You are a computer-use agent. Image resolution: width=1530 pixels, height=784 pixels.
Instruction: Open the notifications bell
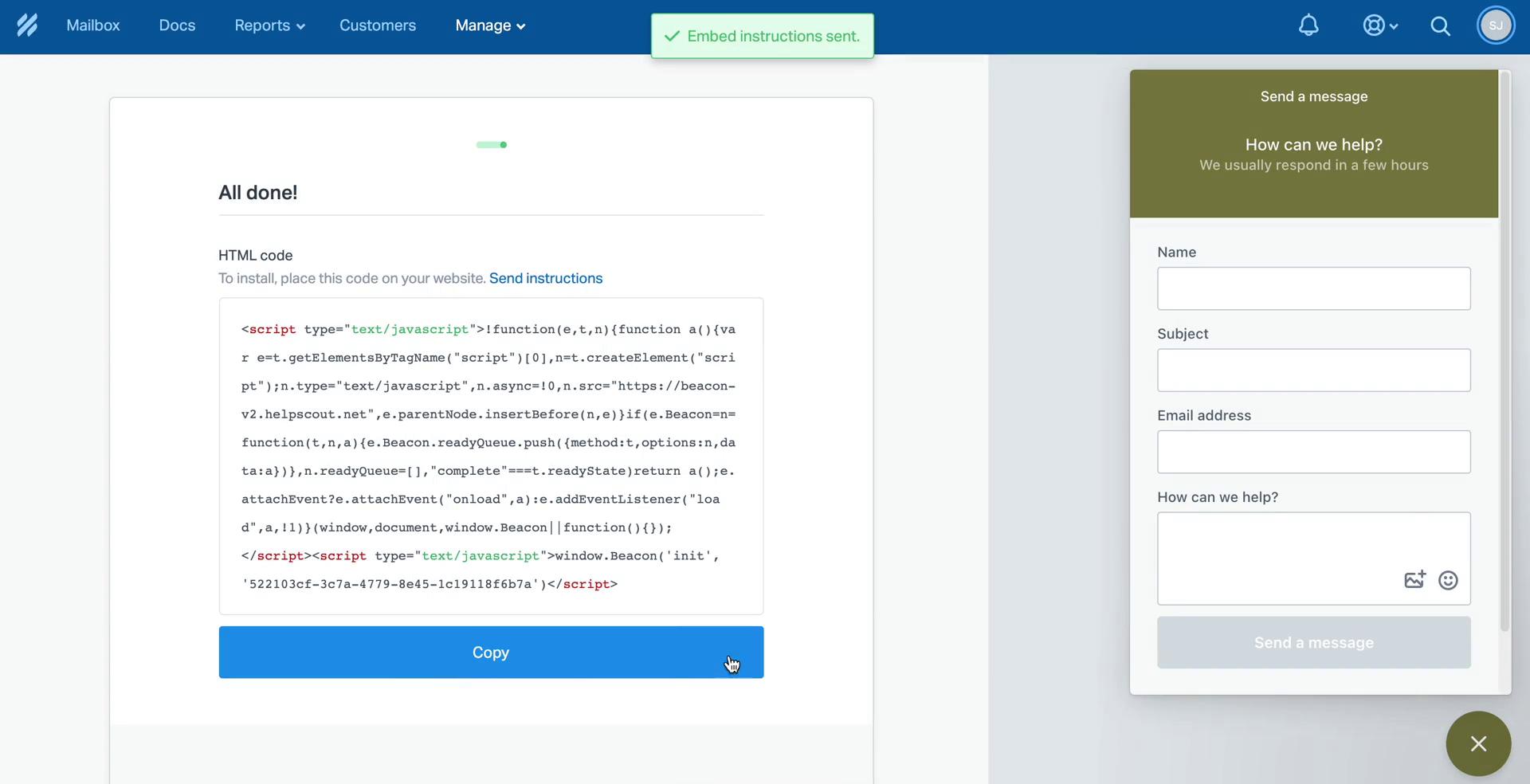(1308, 25)
